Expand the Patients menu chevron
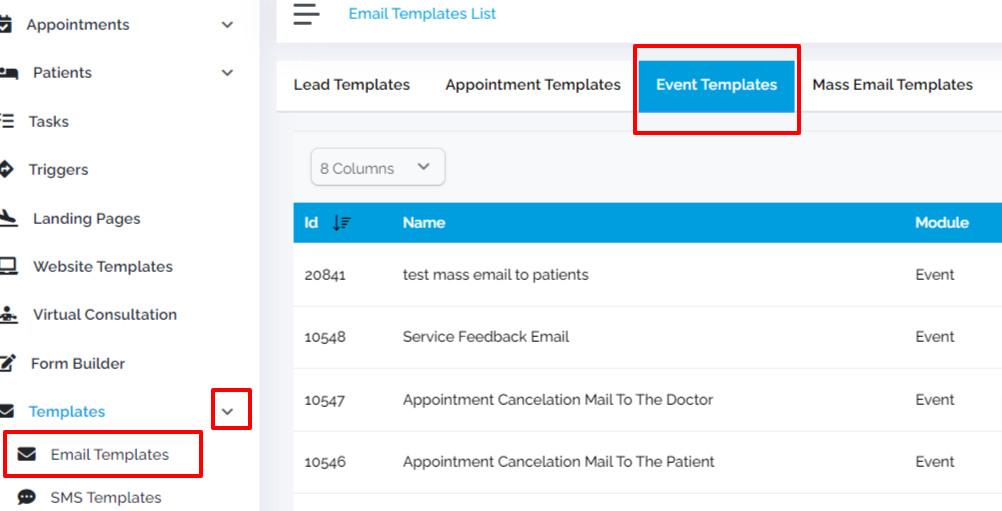The width and height of the screenshot is (1002, 511). (x=227, y=73)
